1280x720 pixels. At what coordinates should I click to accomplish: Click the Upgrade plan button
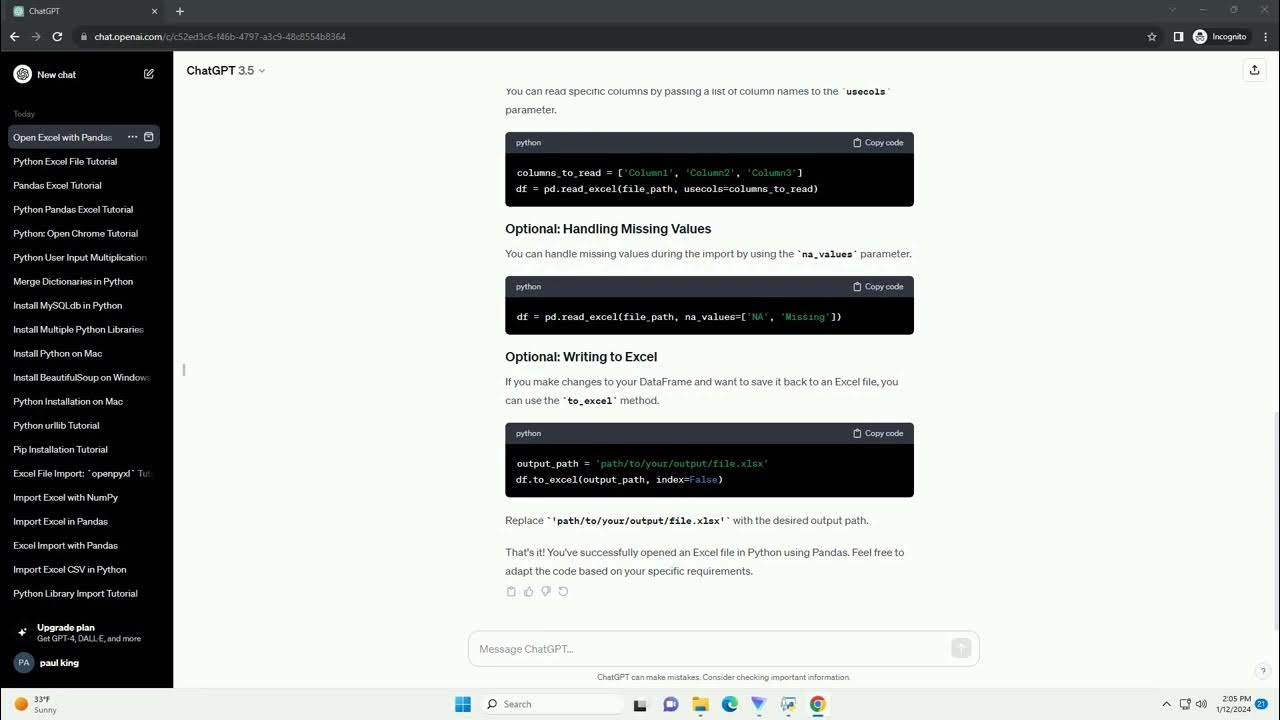pyautogui.click(x=86, y=632)
